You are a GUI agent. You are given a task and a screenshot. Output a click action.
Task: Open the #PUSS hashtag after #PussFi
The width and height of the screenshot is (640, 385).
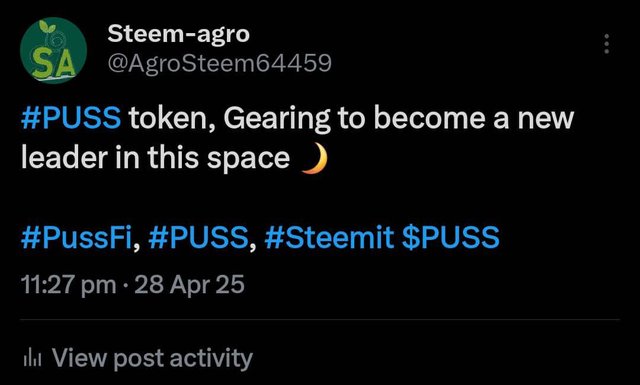point(198,238)
